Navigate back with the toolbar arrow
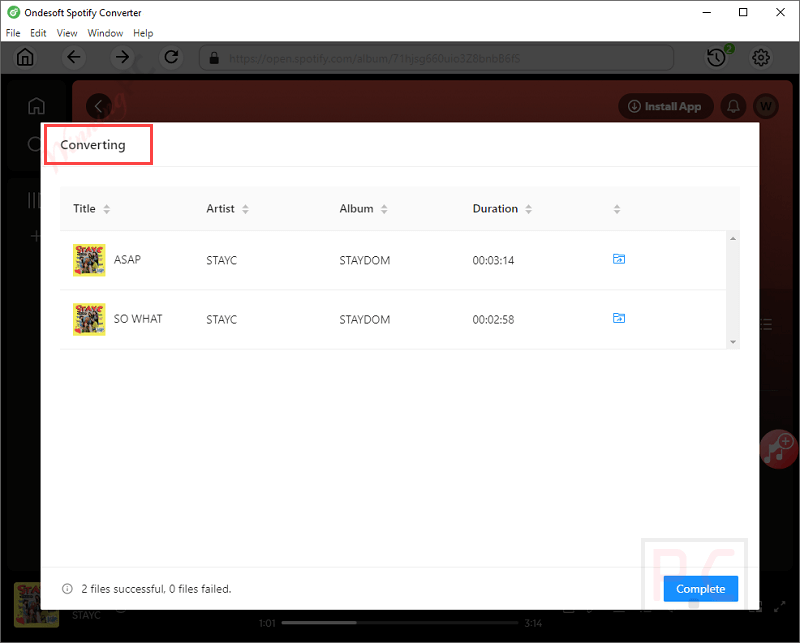 point(74,57)
